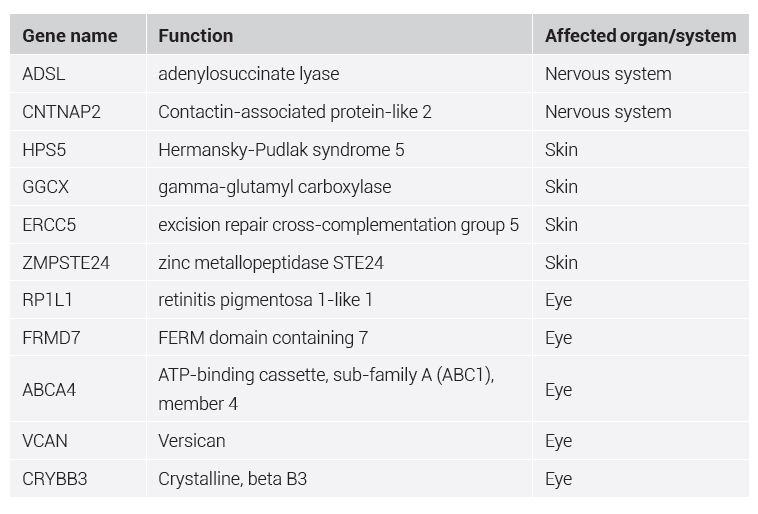Click the HPS5 gene cell
Screen dimensions: 758x514
coord(44,150)
